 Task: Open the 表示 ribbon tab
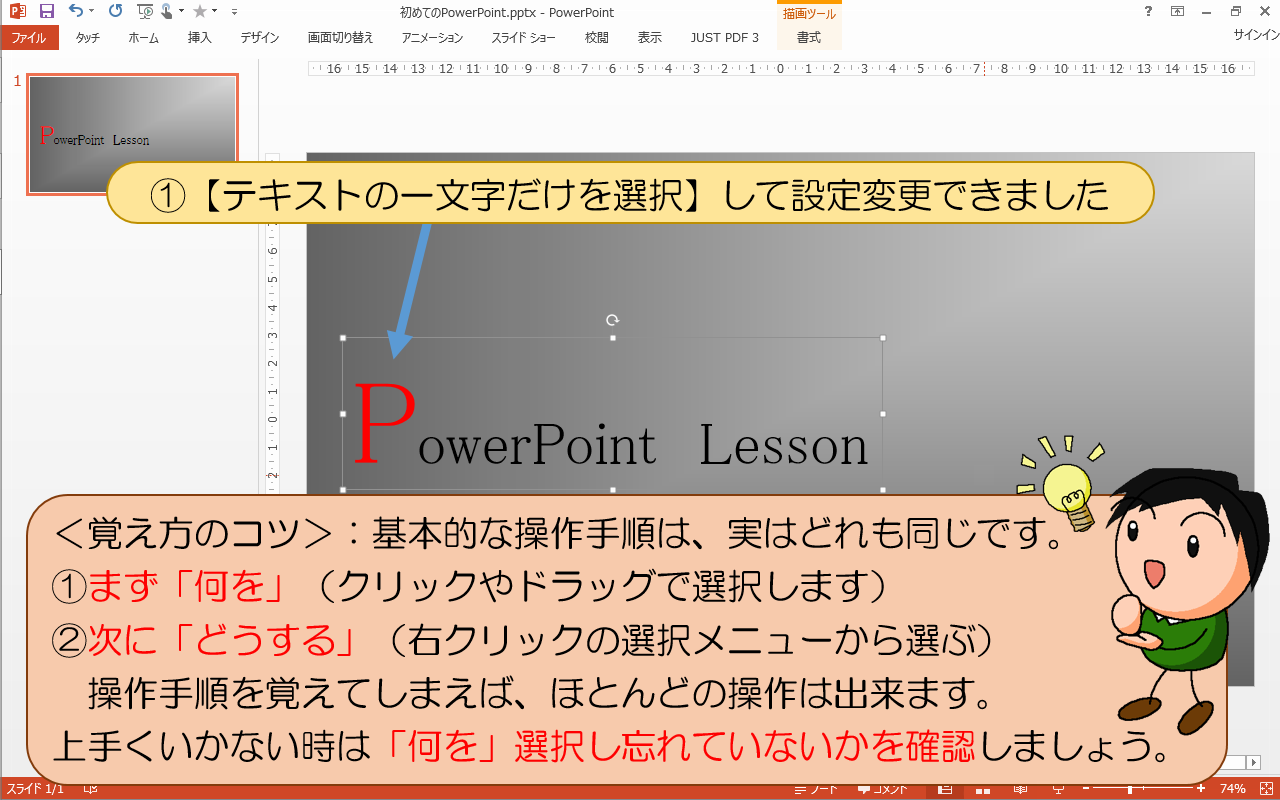tap(650, 38)
